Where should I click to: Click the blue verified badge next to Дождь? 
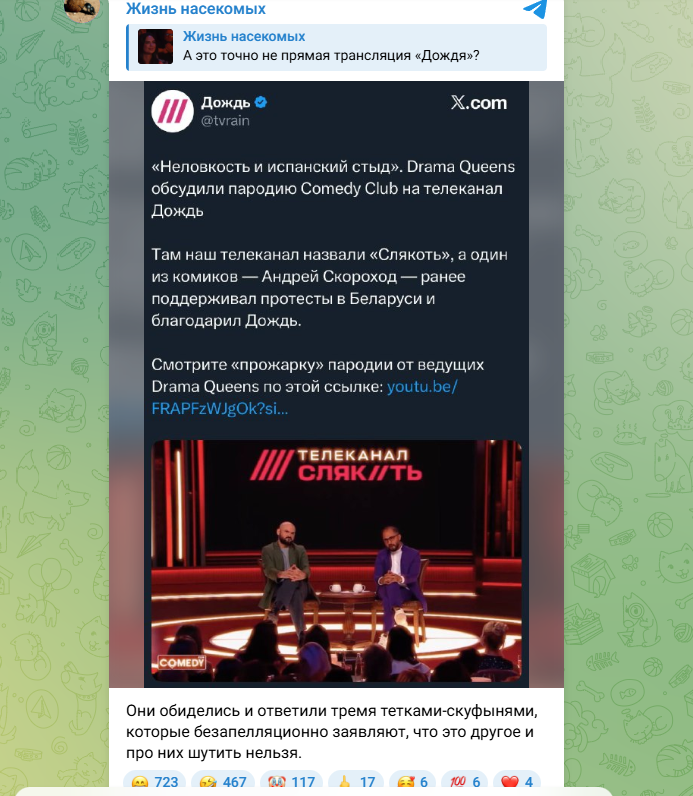pyautogui.click(x=261, y=103)
